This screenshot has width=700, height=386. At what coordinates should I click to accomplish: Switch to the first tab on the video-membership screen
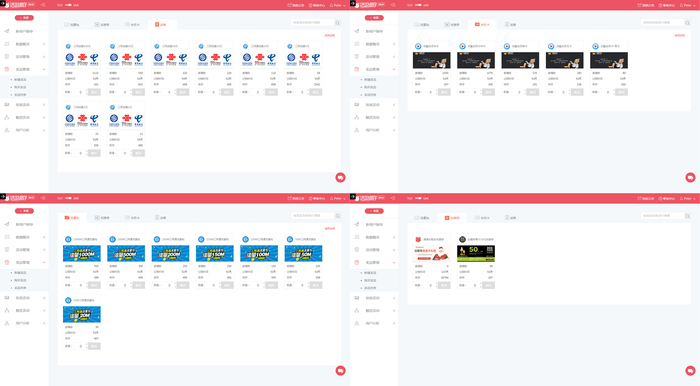[x=422, y=25]
